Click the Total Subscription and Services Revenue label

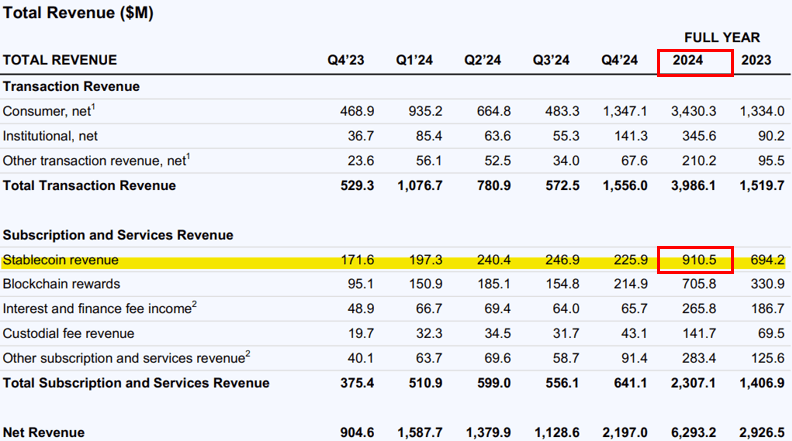136,382
